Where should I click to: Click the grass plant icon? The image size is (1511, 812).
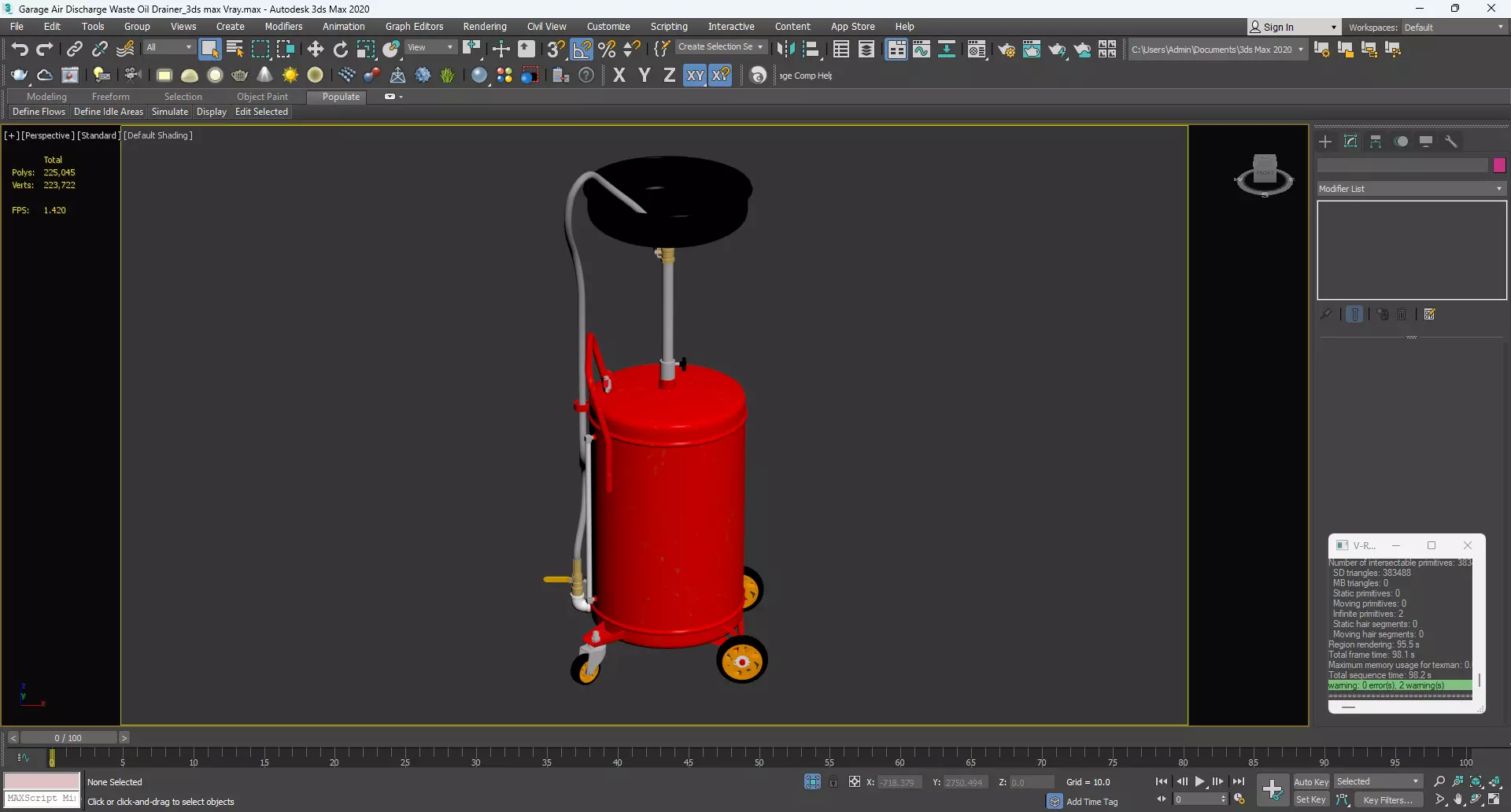point(448,76)
